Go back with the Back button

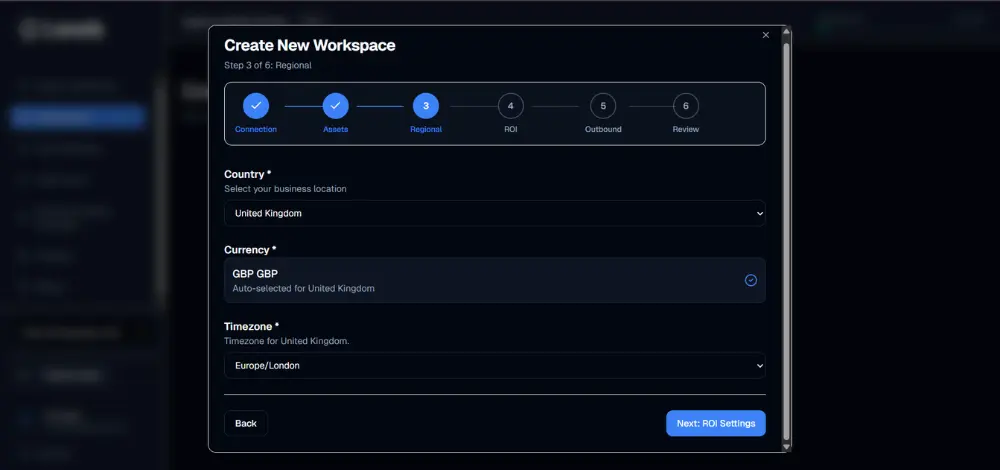tap(246, 423)
